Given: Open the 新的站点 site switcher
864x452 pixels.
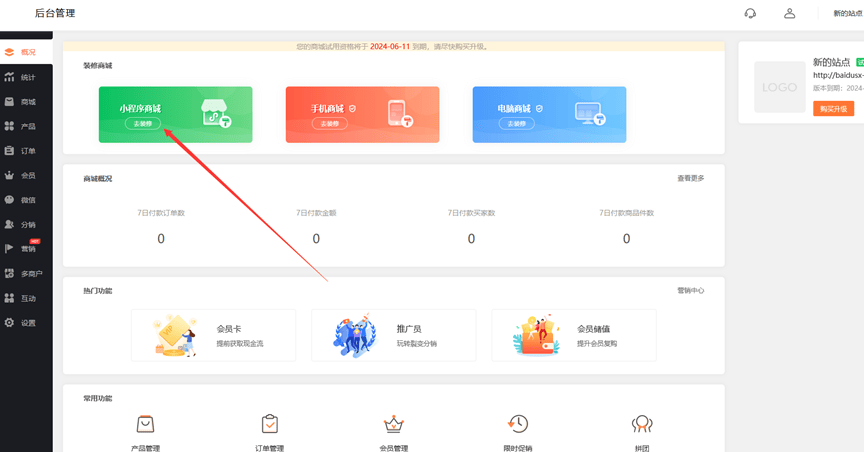Looking at the screenshot, I should tap(847, 13).
